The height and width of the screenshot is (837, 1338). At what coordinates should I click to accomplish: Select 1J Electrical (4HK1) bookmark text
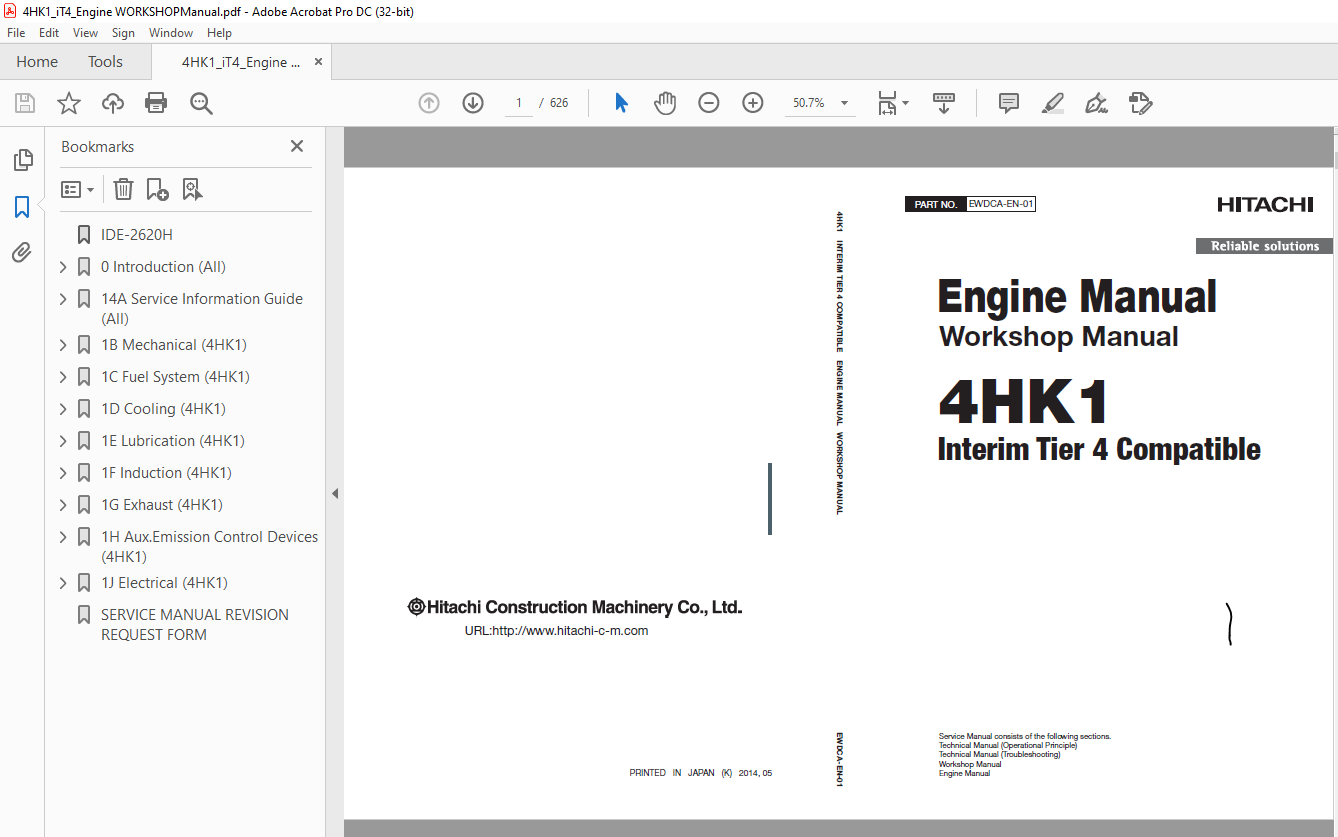[164, 583]
